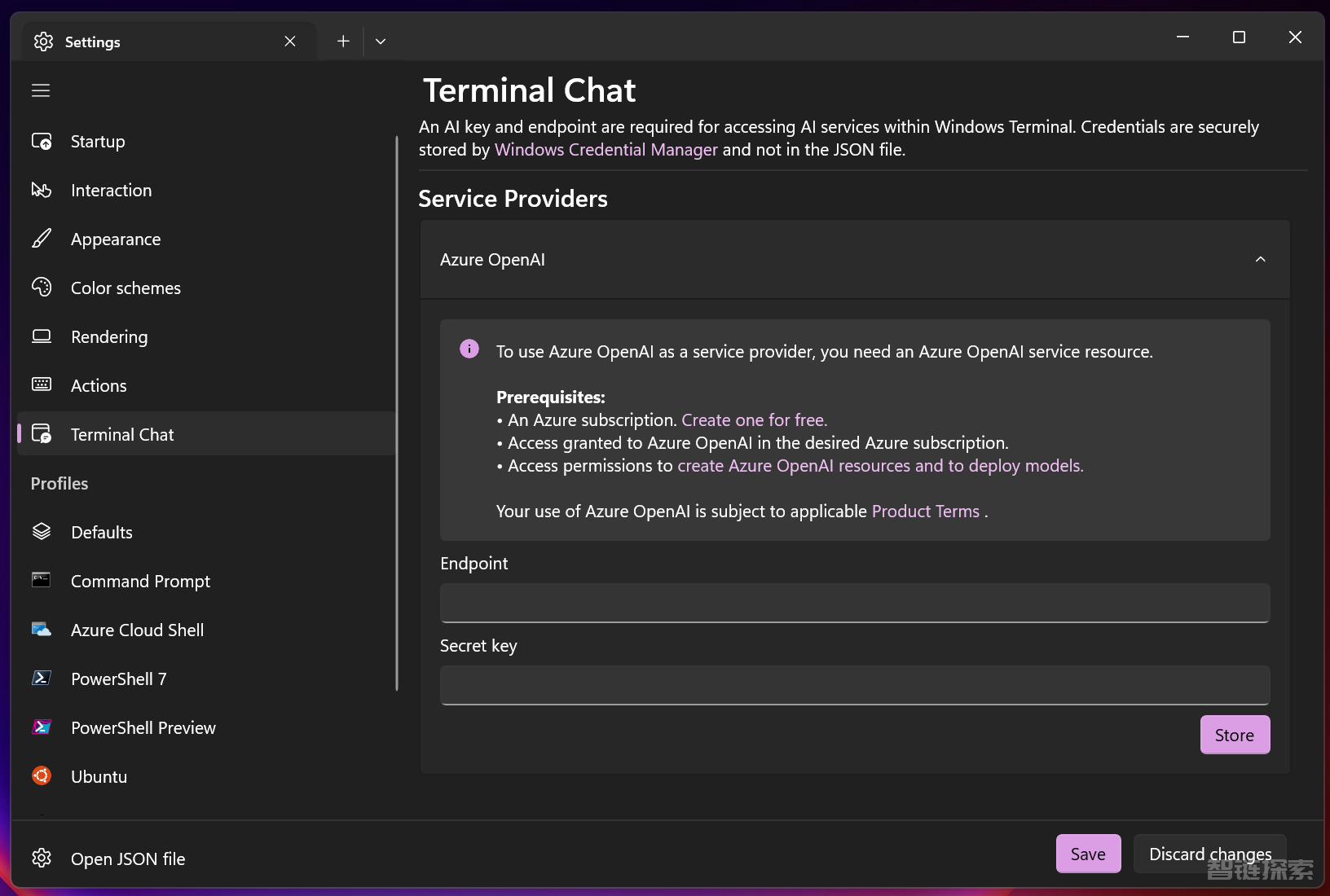This screenshot has width=1330, height=896.
Task: Click the Startup icon in sidebar
Action: (x=42, y=141)
